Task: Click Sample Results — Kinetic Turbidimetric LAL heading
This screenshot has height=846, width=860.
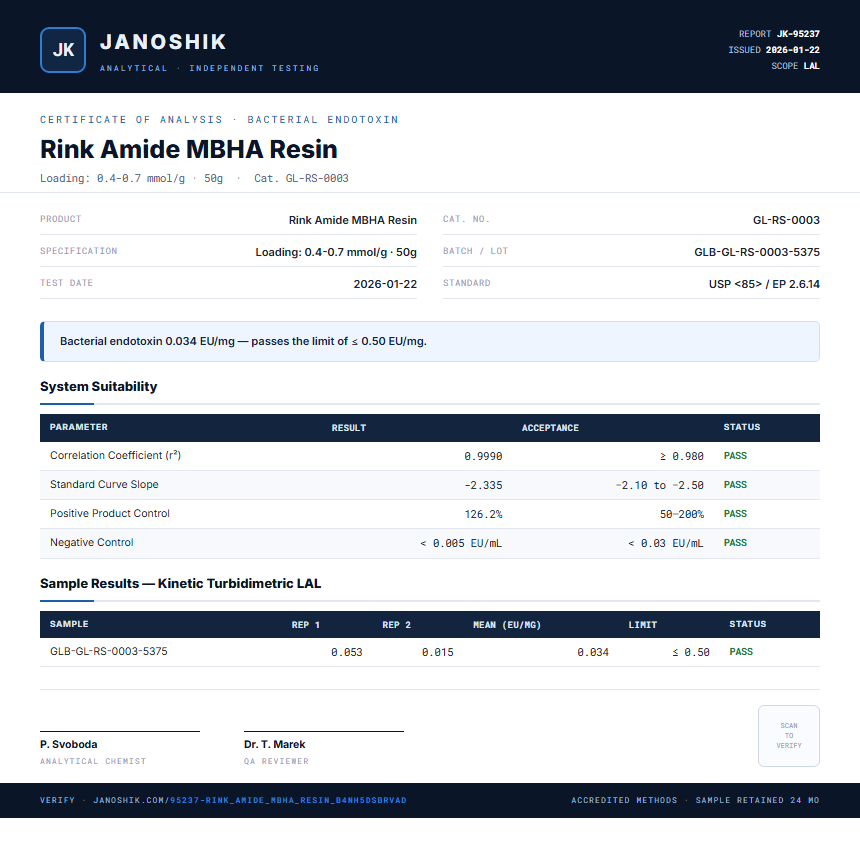Action: 180,583
